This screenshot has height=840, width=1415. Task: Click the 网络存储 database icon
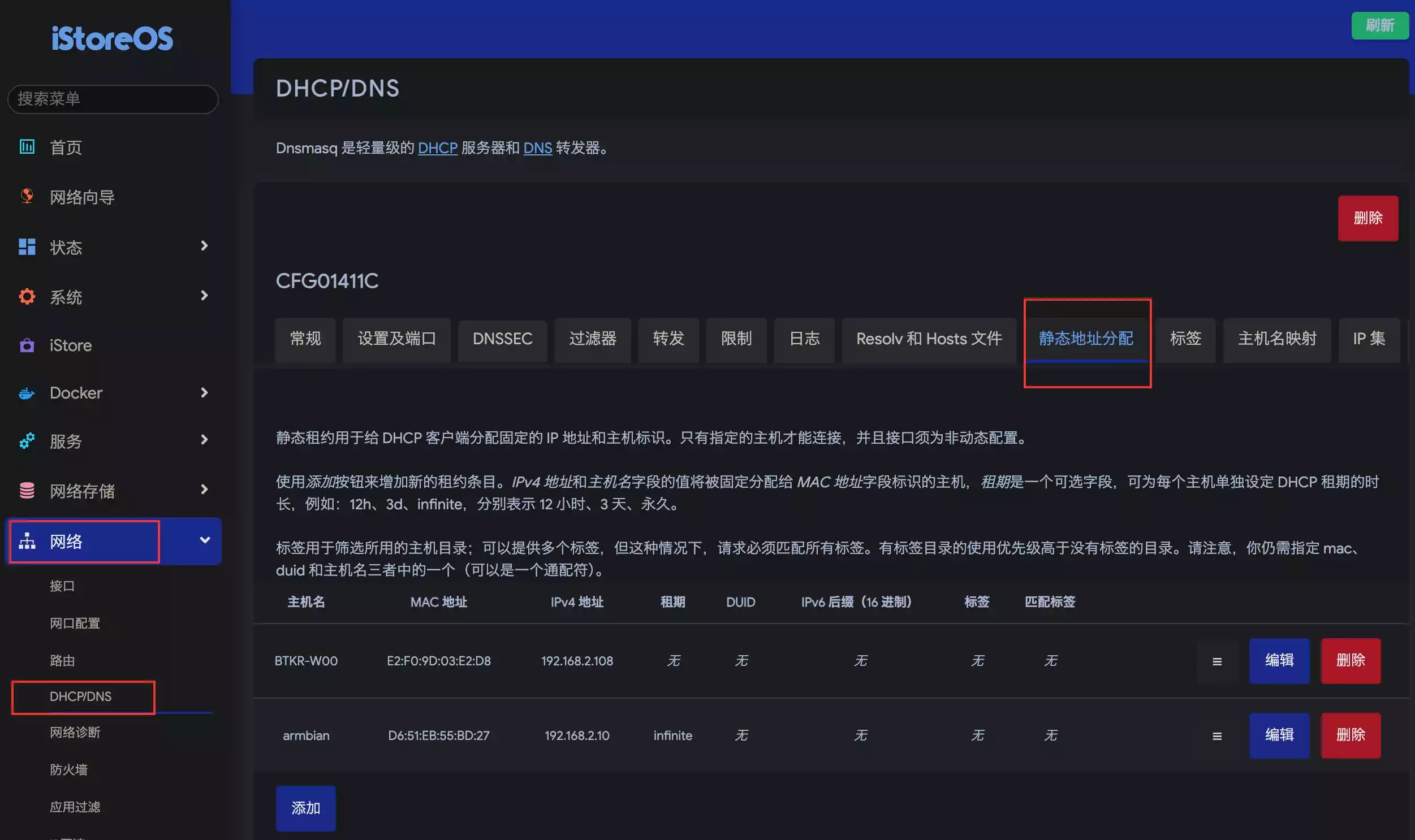(x=27, y=490)
